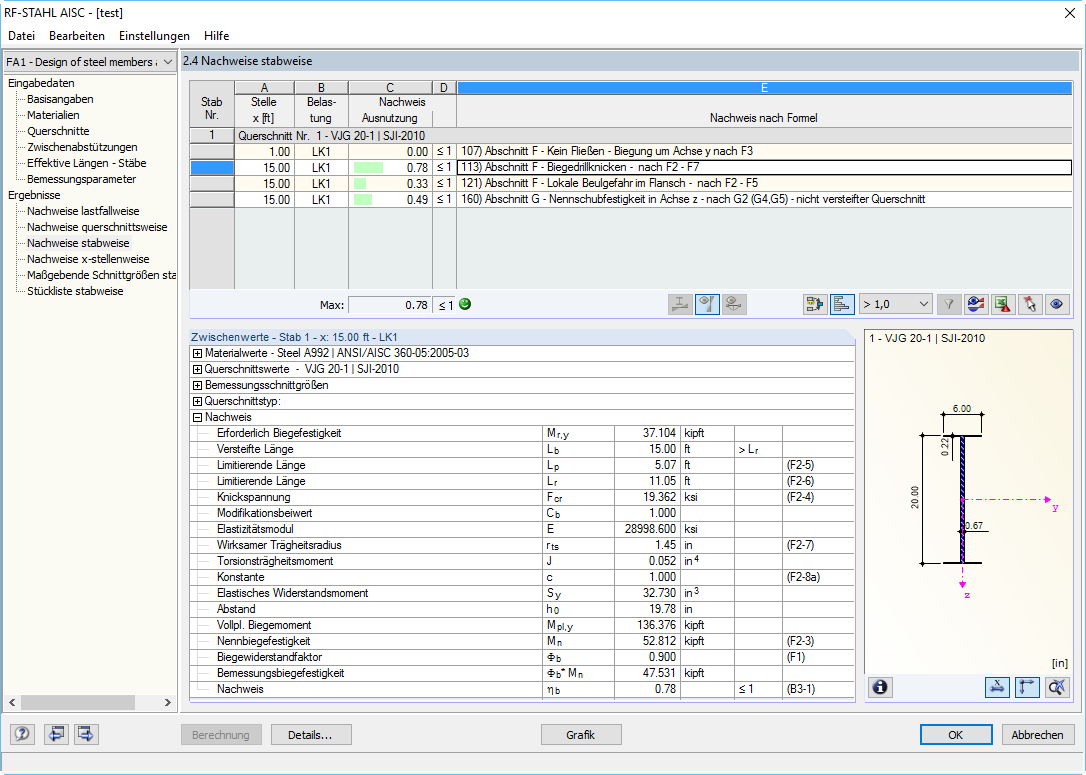Select the arrow pick icon near Excel export

(1029, 303)
